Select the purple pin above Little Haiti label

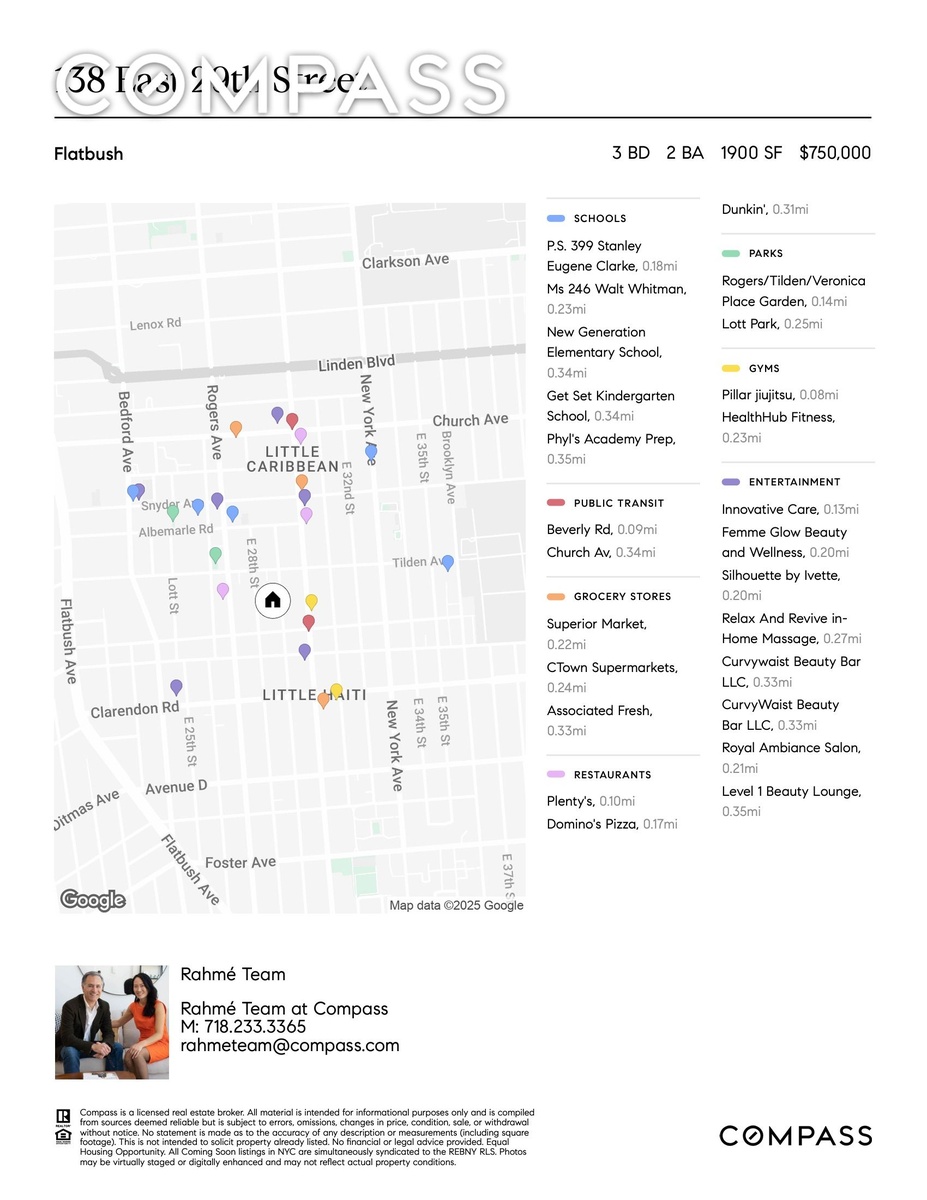[305, 652]
